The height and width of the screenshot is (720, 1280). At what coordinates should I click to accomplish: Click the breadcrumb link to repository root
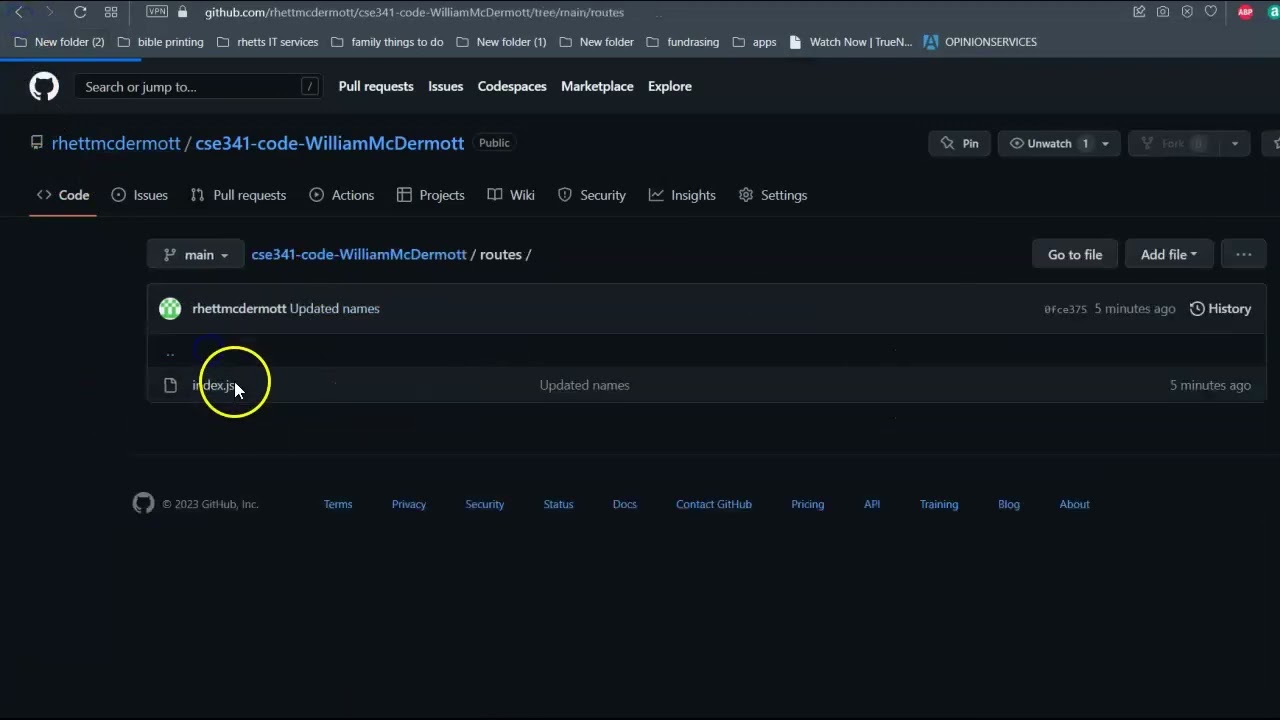[359, 254]
